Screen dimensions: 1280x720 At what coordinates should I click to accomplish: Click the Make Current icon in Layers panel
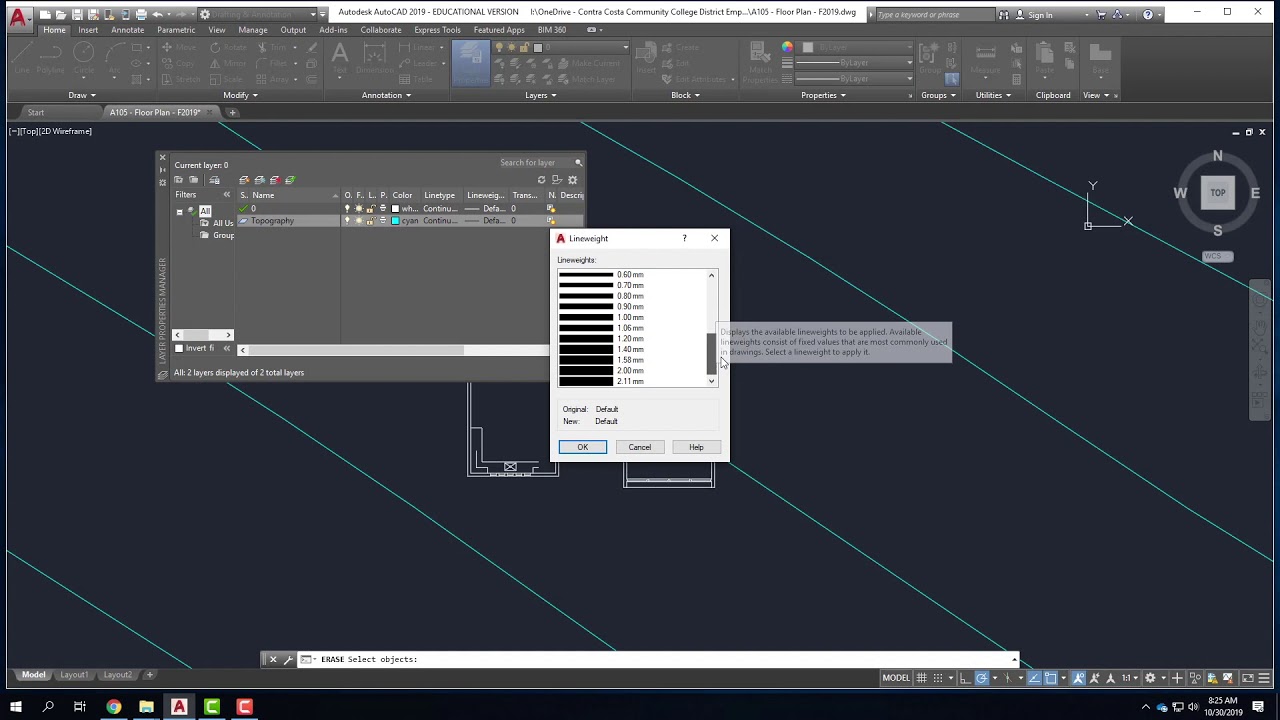(563, 64)
